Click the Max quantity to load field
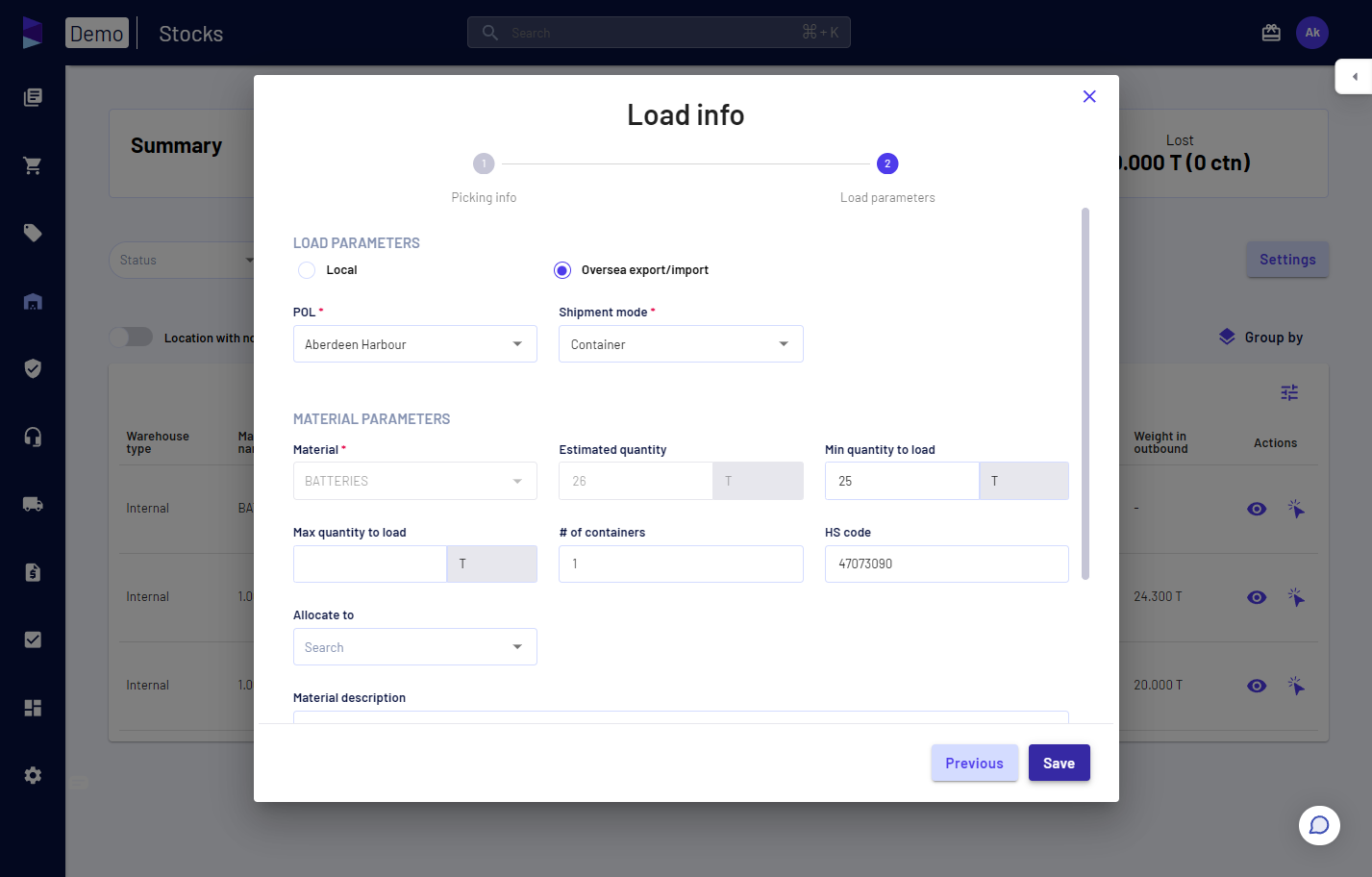1372x877 pixels. [x=370, y=564]
